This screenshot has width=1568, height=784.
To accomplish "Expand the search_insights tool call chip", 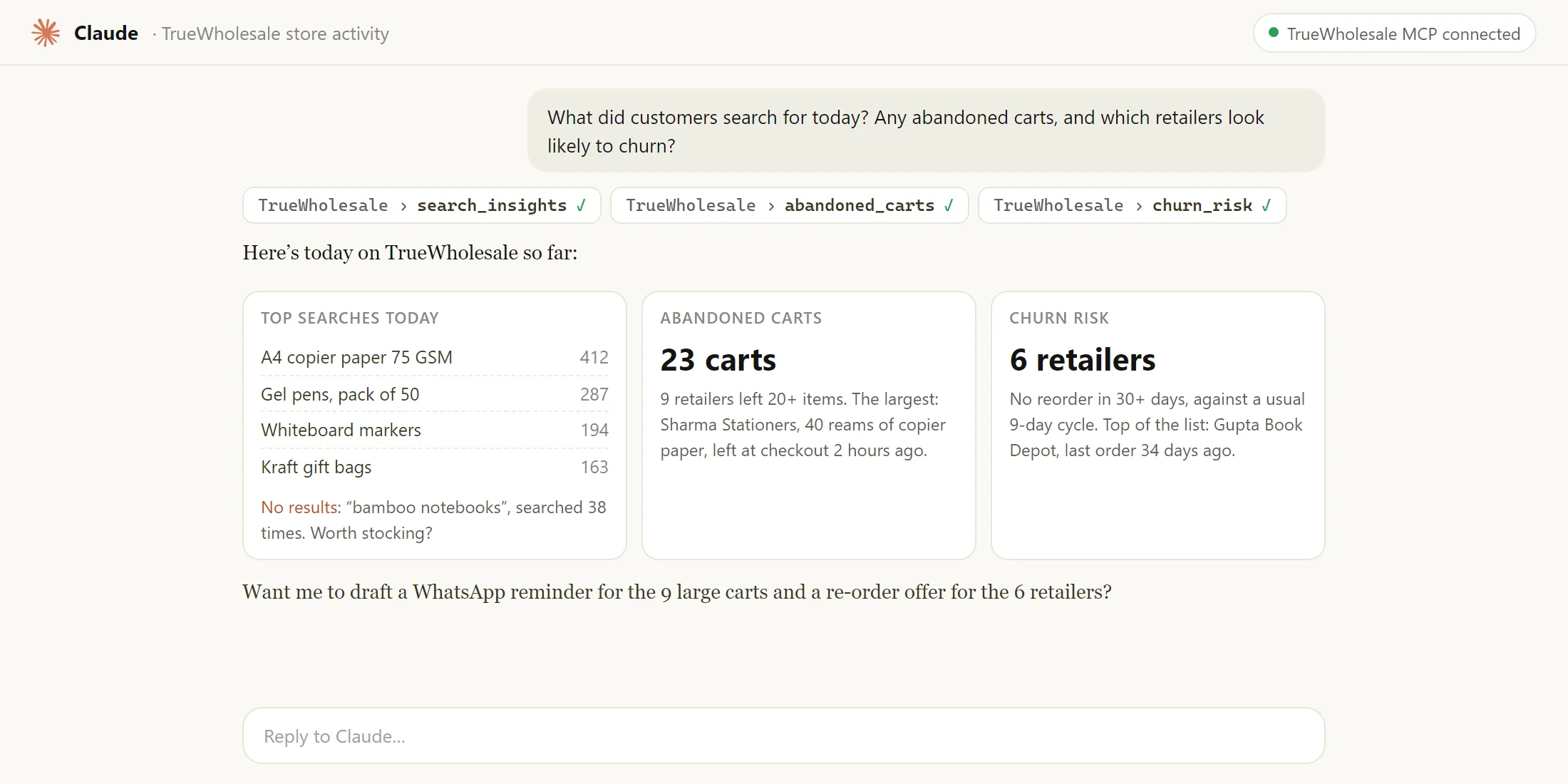I will coord(422,205).
